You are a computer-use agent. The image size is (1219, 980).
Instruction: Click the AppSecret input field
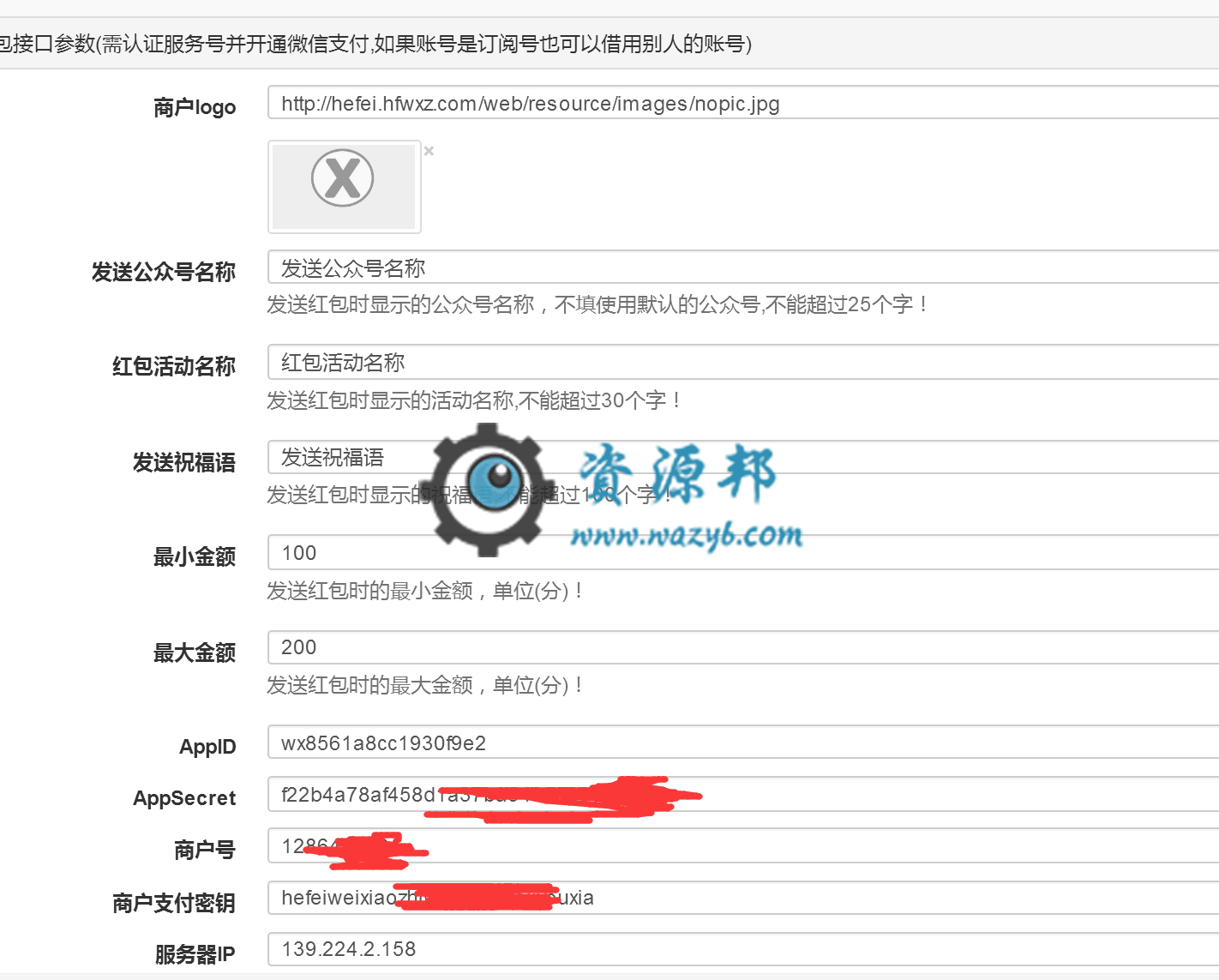[x=743, y=794]
